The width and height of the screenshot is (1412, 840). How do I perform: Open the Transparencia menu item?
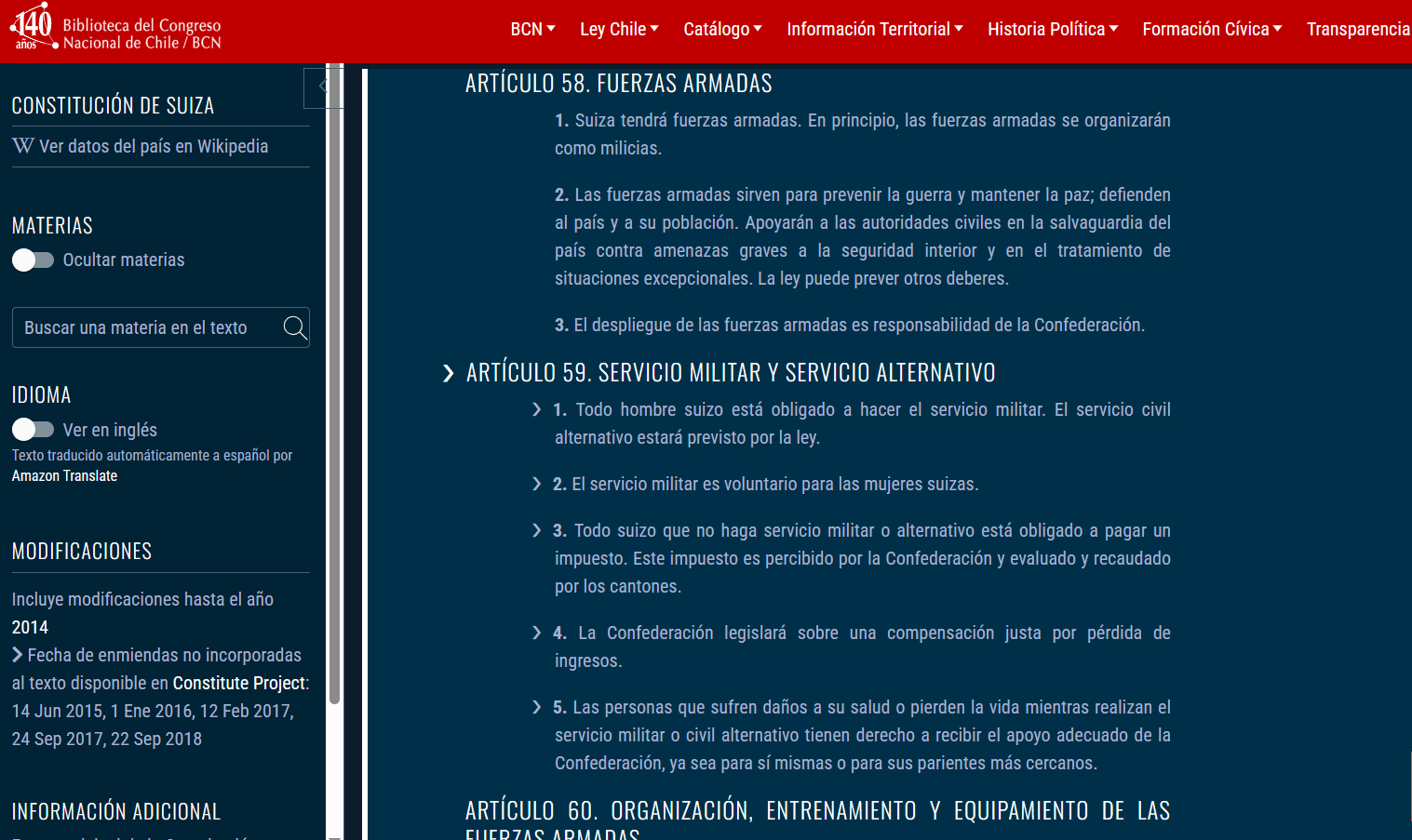click(x=1358, y=29)
